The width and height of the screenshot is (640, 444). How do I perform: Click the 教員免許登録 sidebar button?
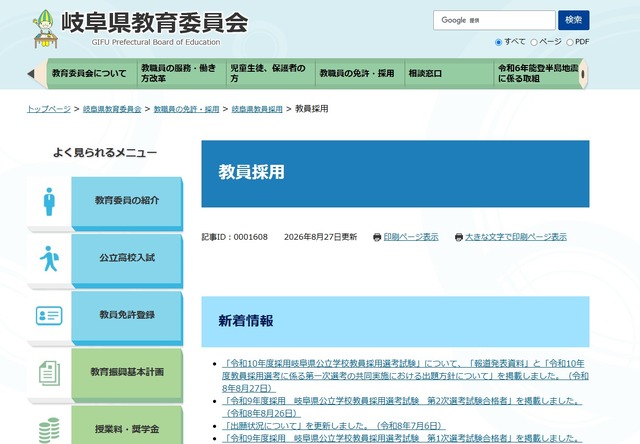127,316
